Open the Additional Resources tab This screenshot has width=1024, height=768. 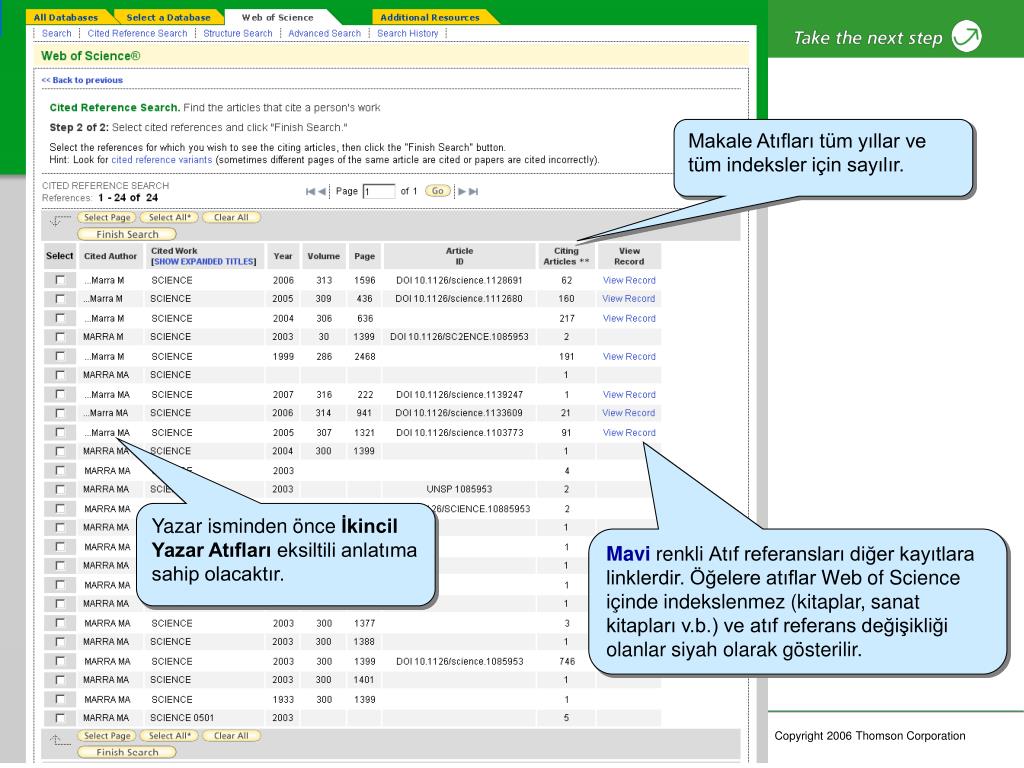430,18
